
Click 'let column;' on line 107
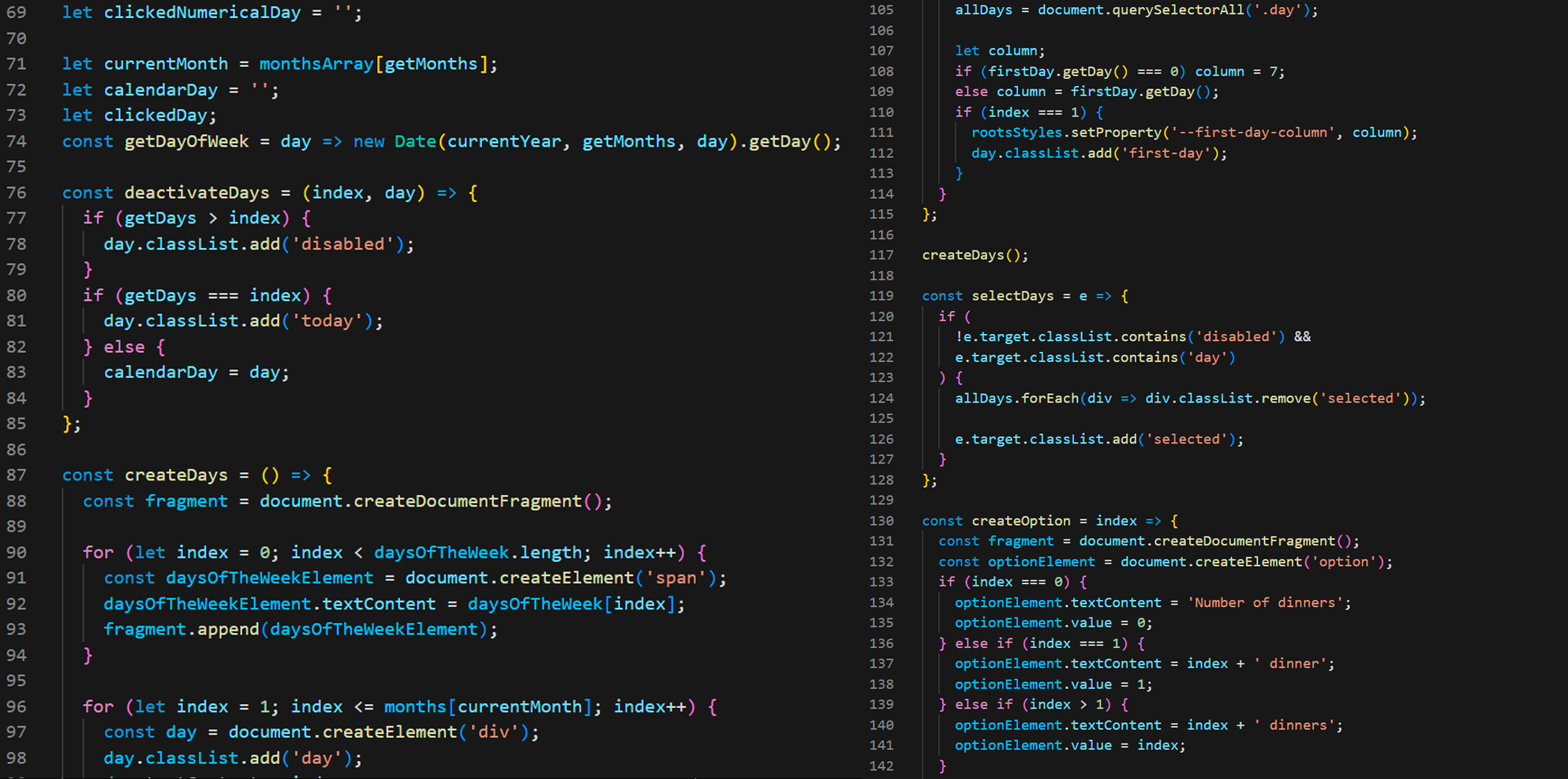(1000, 51)
